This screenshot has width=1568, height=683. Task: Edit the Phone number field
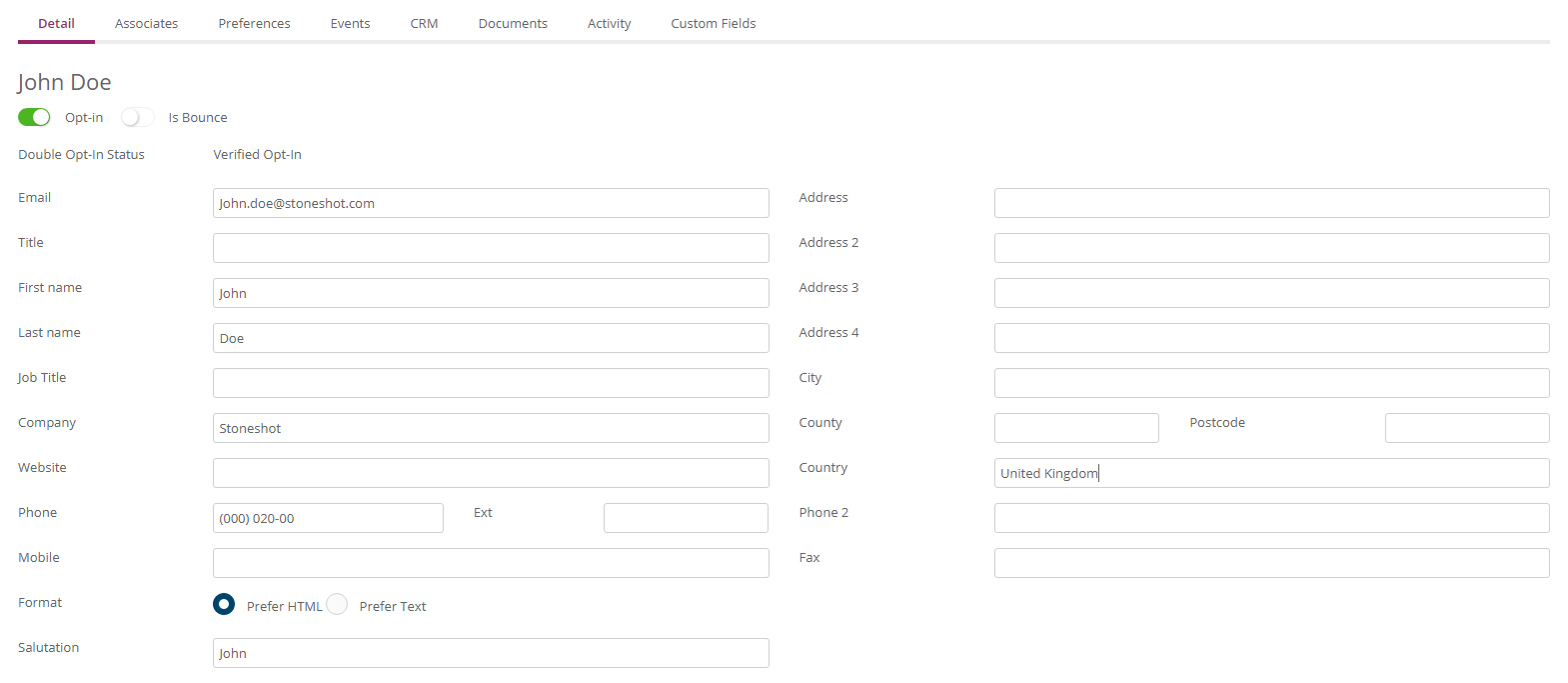(x=328, y=518)
